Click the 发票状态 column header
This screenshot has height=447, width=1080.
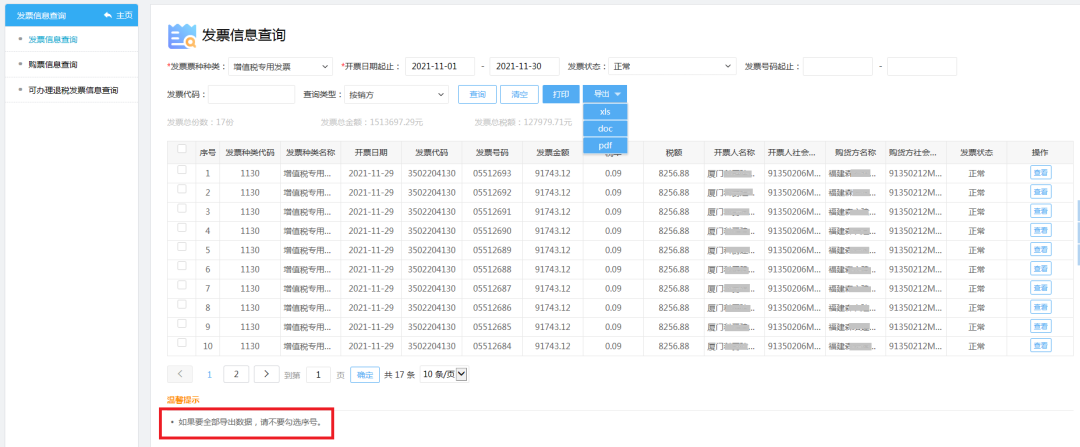[977, 152]
